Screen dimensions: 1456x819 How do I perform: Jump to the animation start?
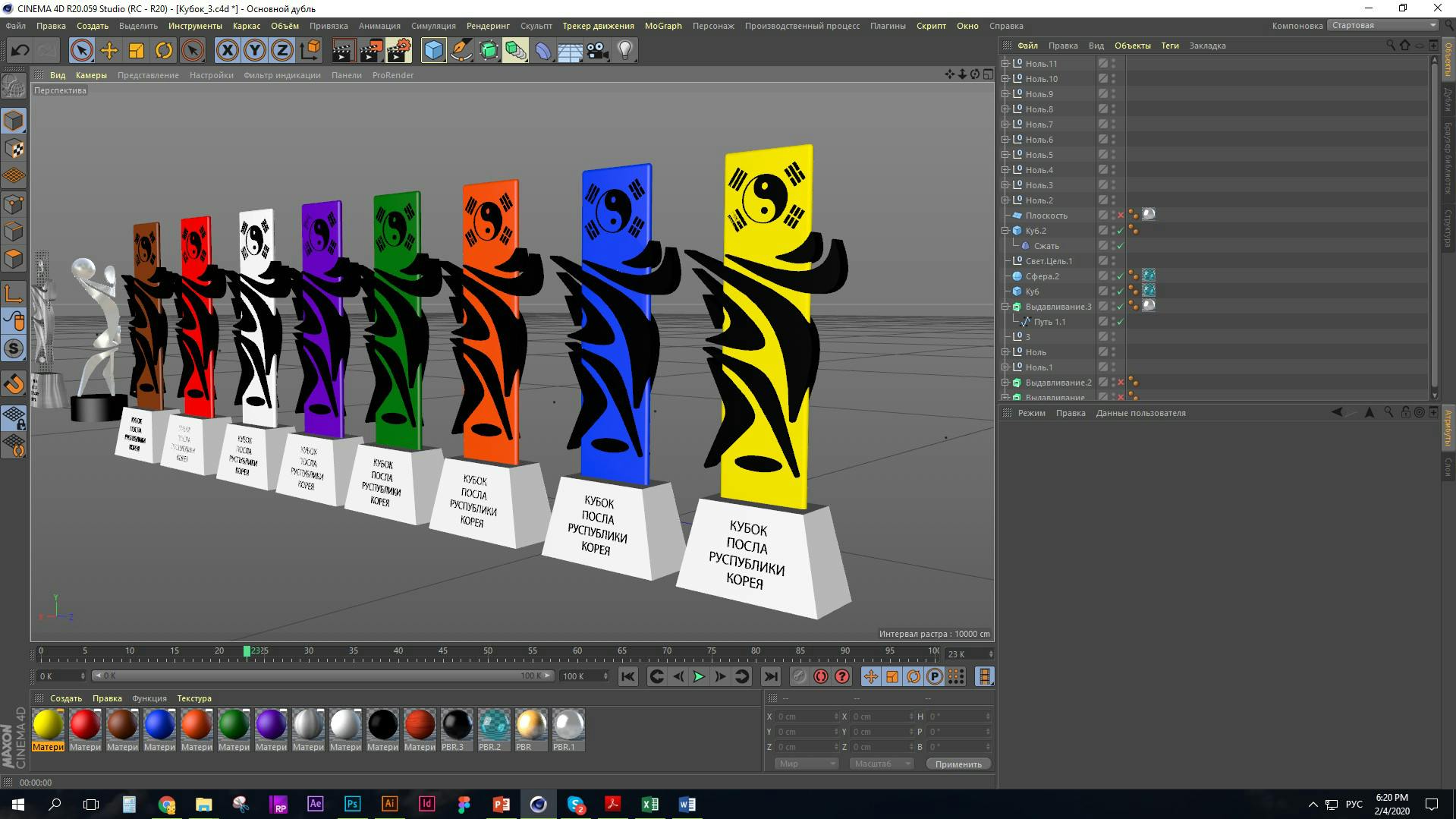pyautogui.click(x=627, y=676)
